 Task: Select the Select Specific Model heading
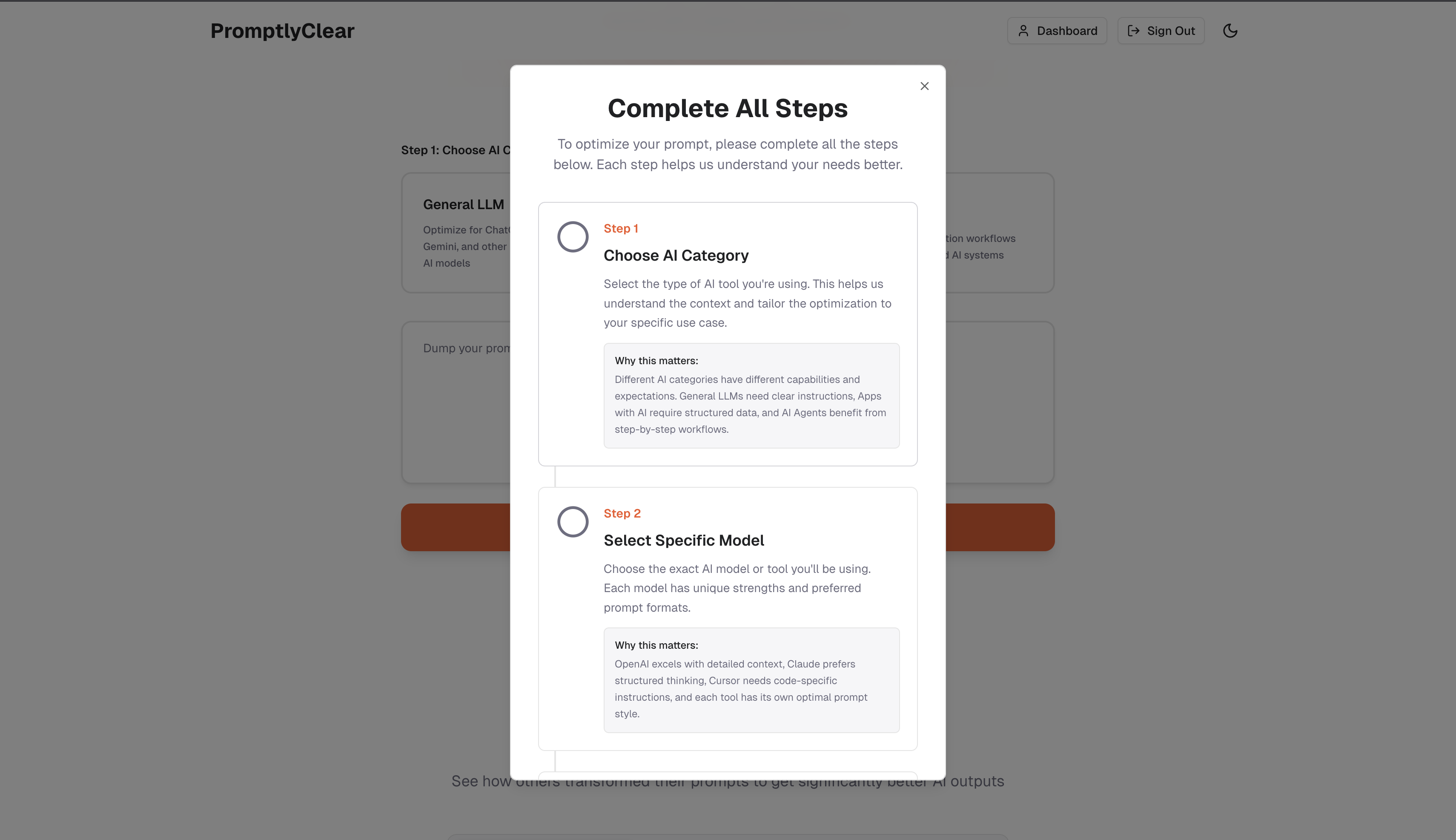click(x=683, y=540)
